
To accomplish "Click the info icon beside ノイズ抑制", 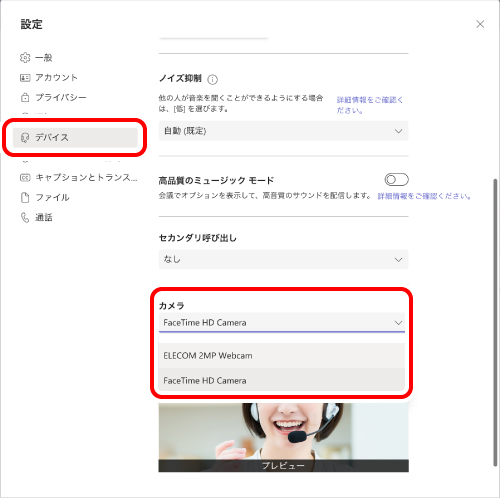I will (212, 79).
